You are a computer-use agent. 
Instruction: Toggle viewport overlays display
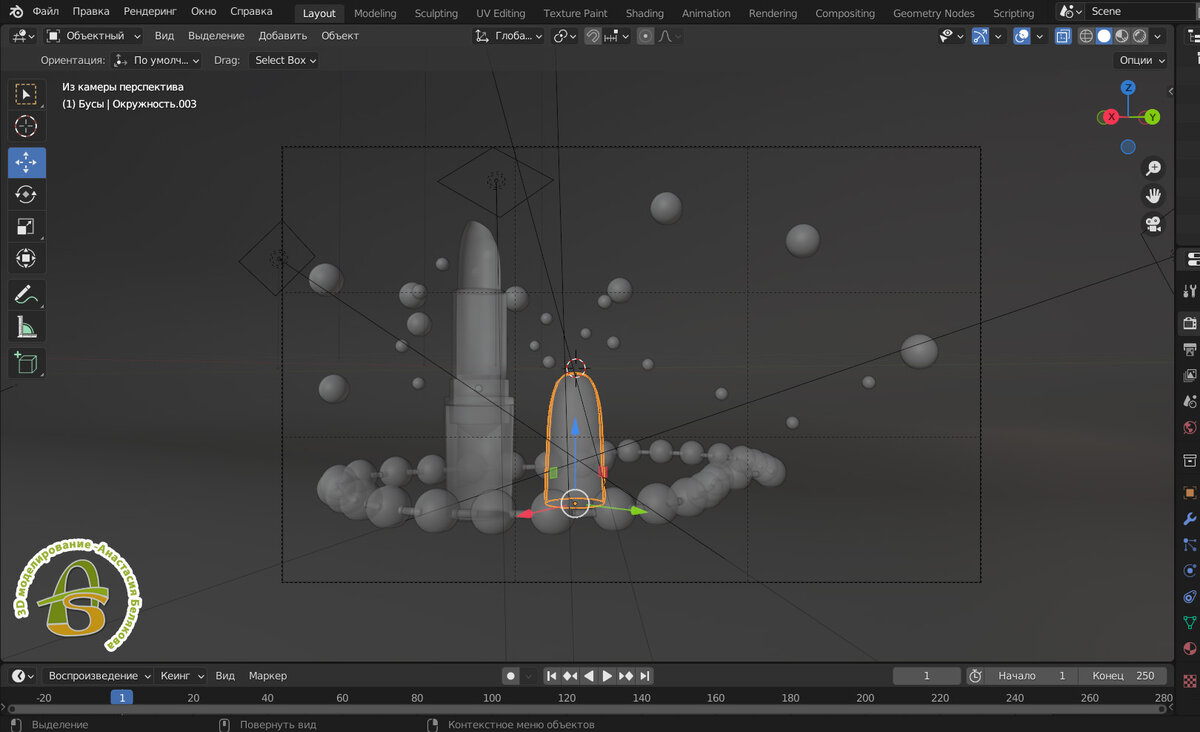[1022, 36]
